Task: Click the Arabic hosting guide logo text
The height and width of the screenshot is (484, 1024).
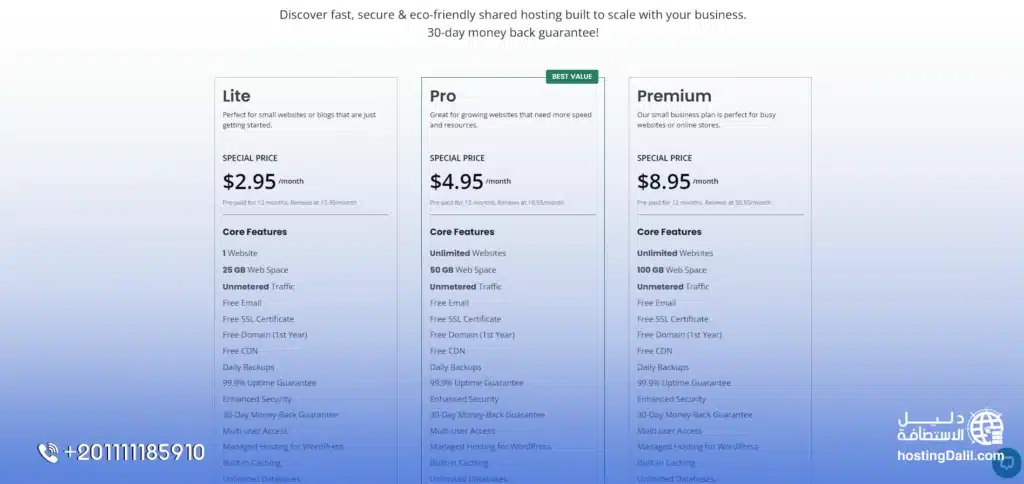Action: click(932, 426)
